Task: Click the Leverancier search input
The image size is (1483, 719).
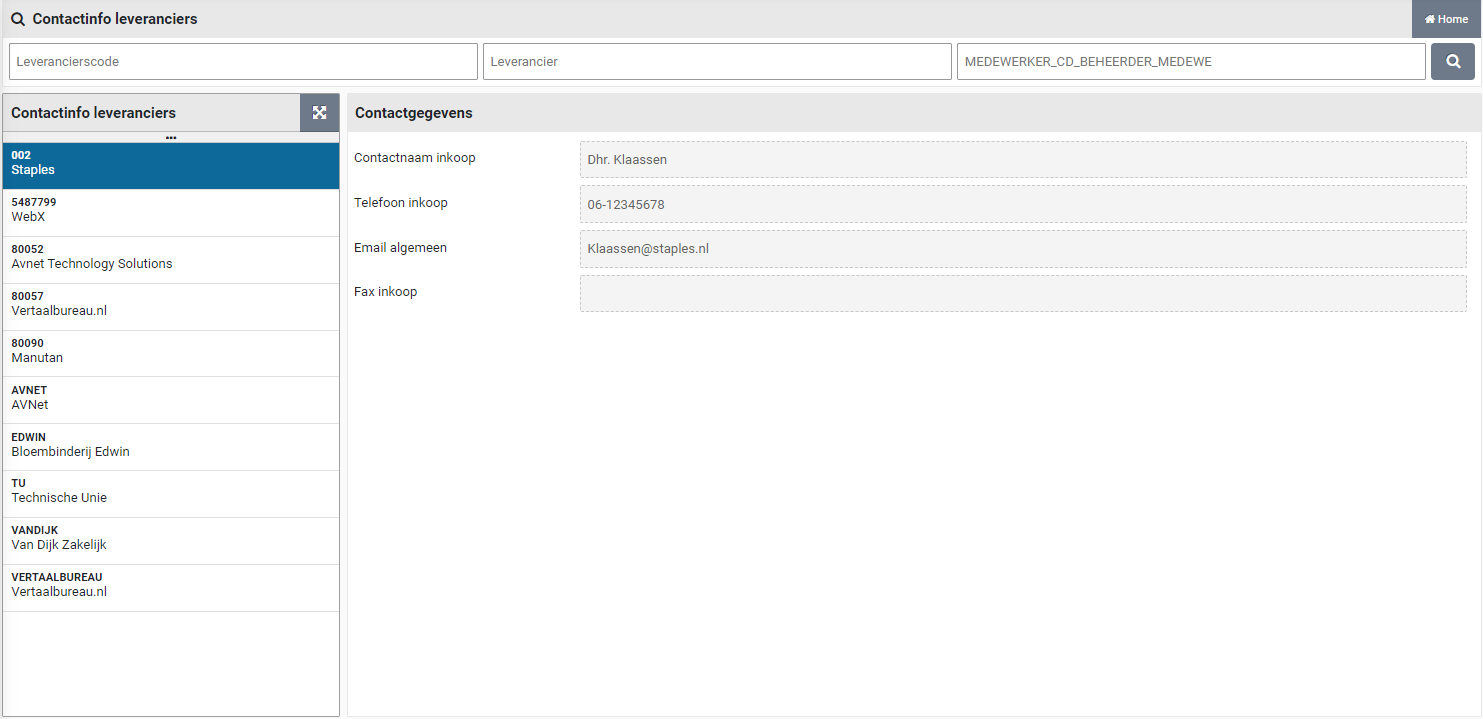Action: point(717,62)
